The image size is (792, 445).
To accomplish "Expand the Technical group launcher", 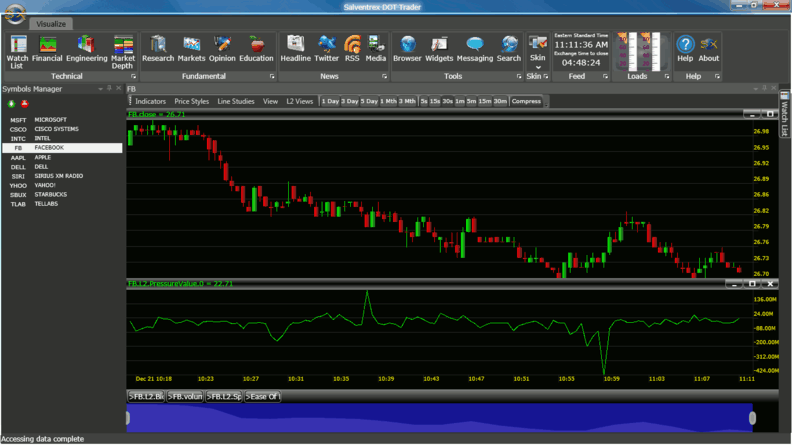I will click(133, 77).
